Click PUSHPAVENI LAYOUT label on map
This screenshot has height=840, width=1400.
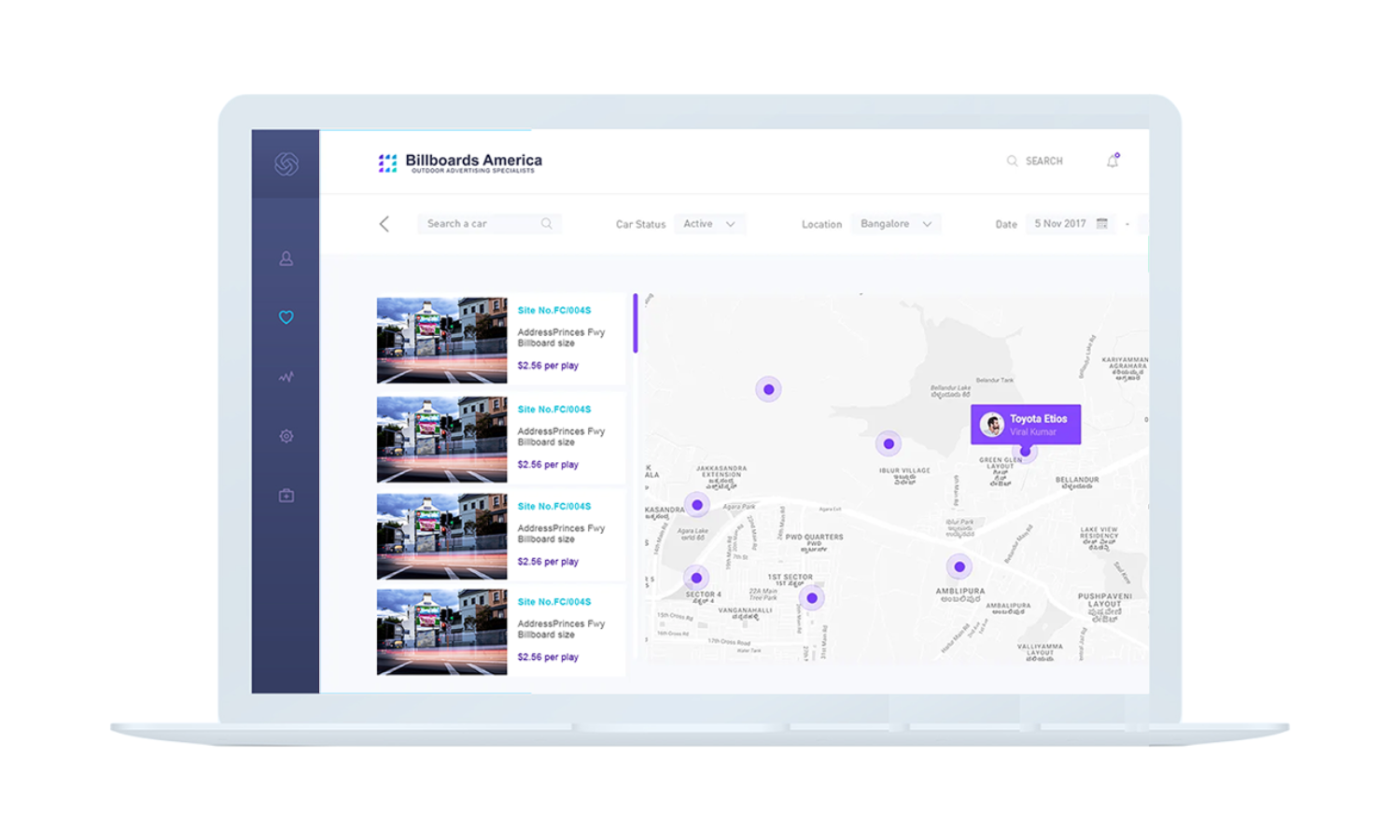pyautogui.click(x=1105, y=600)
